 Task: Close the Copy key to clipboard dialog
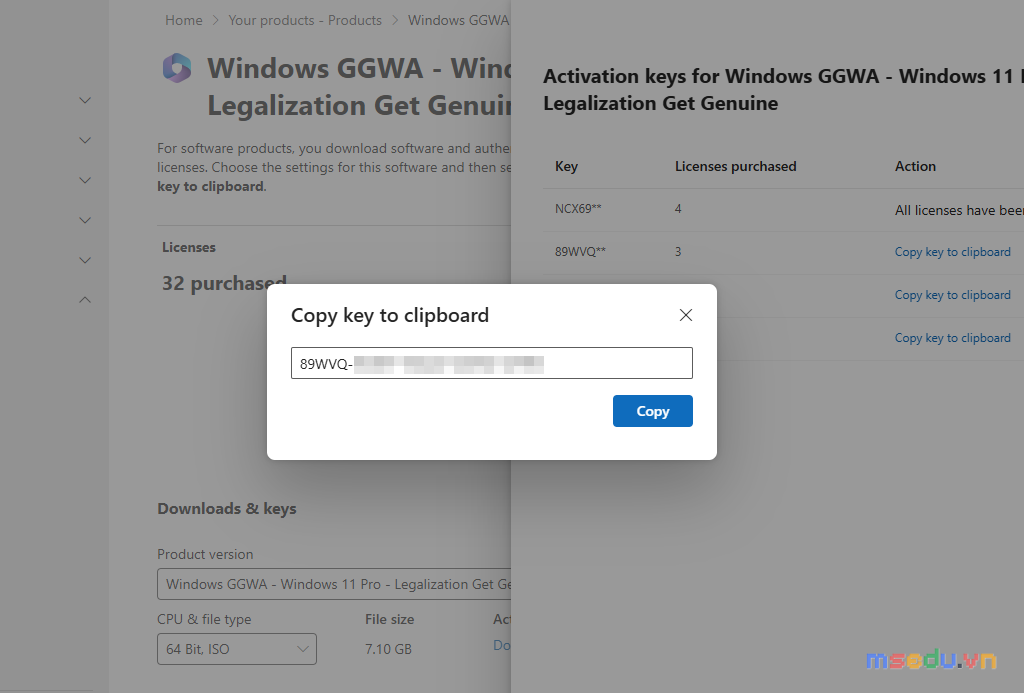click(x=685, y=315)
